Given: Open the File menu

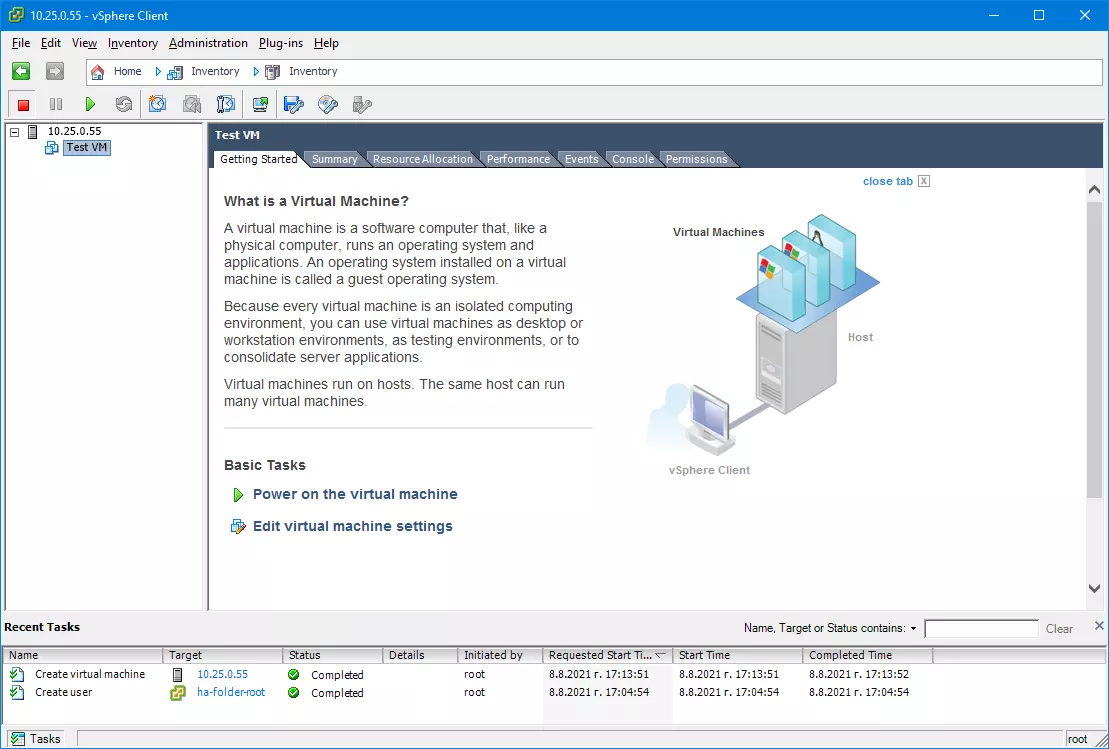Looking at the screenshot, I should (x=21, y=43).
